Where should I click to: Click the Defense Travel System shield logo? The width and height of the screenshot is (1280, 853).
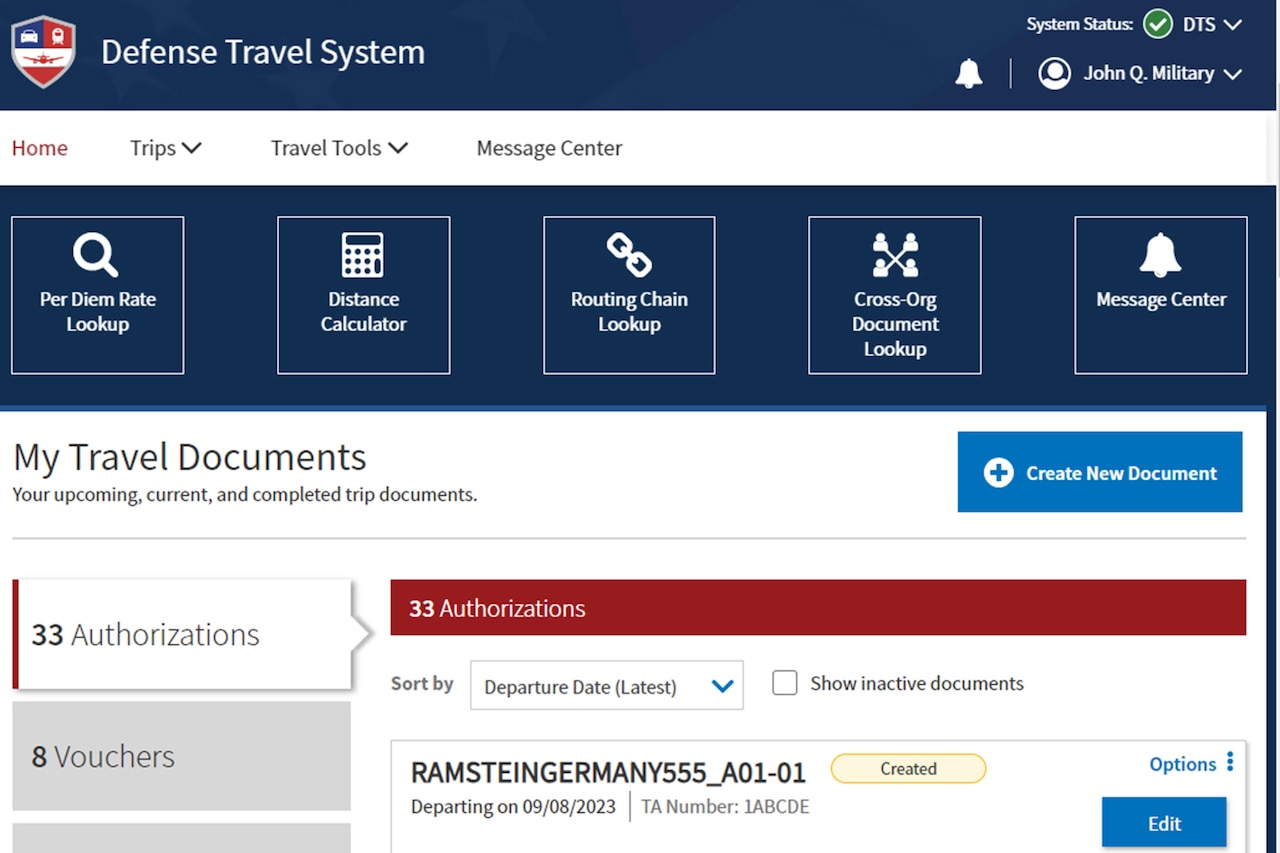(43, 52)
